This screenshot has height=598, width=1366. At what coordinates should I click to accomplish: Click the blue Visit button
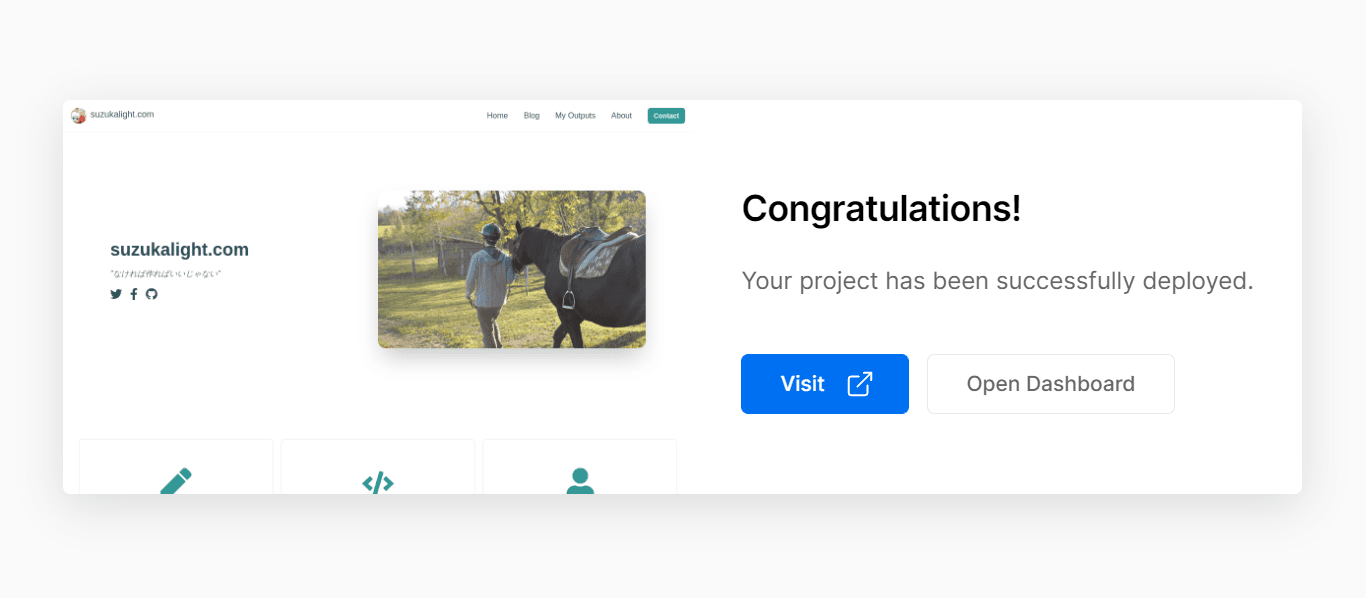click(x=824, y=384)
